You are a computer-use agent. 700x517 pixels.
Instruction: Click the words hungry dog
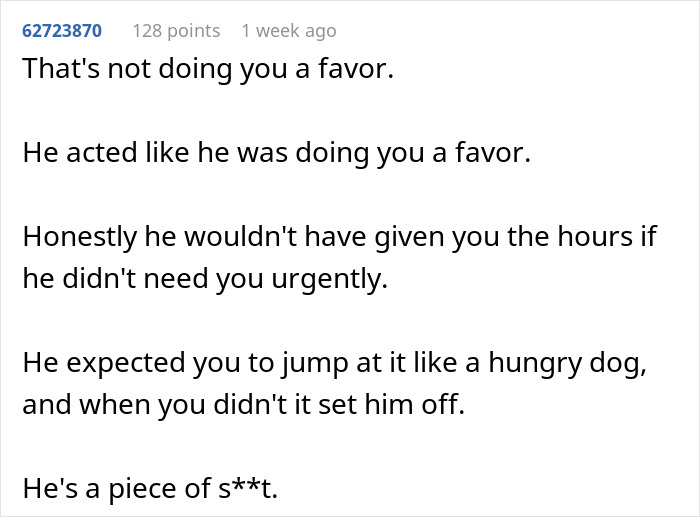tap(567, 363)
